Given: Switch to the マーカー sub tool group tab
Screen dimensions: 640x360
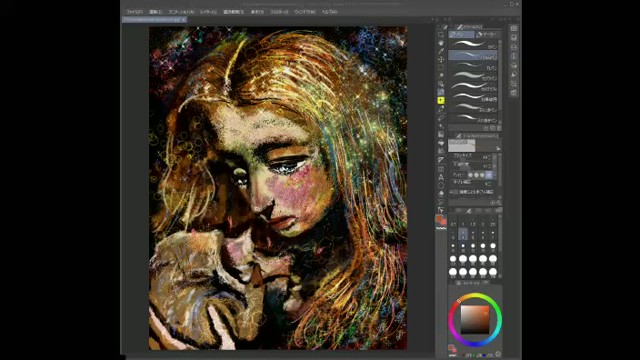Looking at the screenshot, I should (x=487, y=35).
